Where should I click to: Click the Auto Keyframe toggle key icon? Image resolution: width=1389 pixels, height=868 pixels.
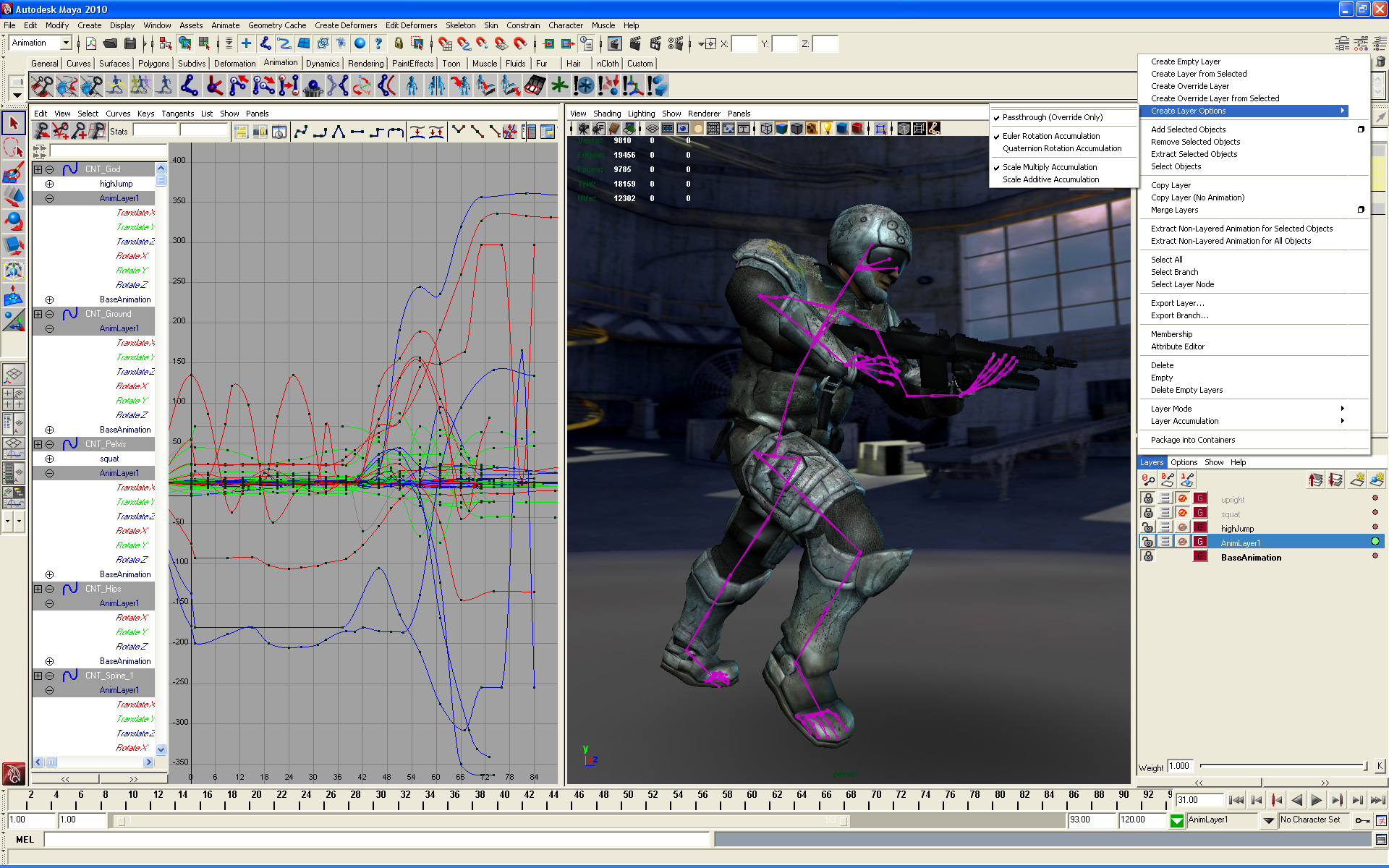(1363, 820)
